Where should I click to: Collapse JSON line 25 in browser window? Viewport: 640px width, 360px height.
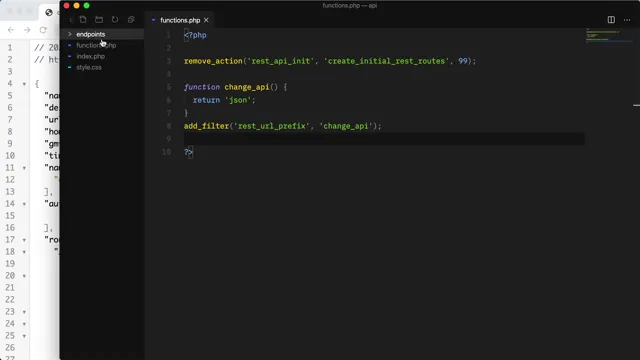point(24,336)
